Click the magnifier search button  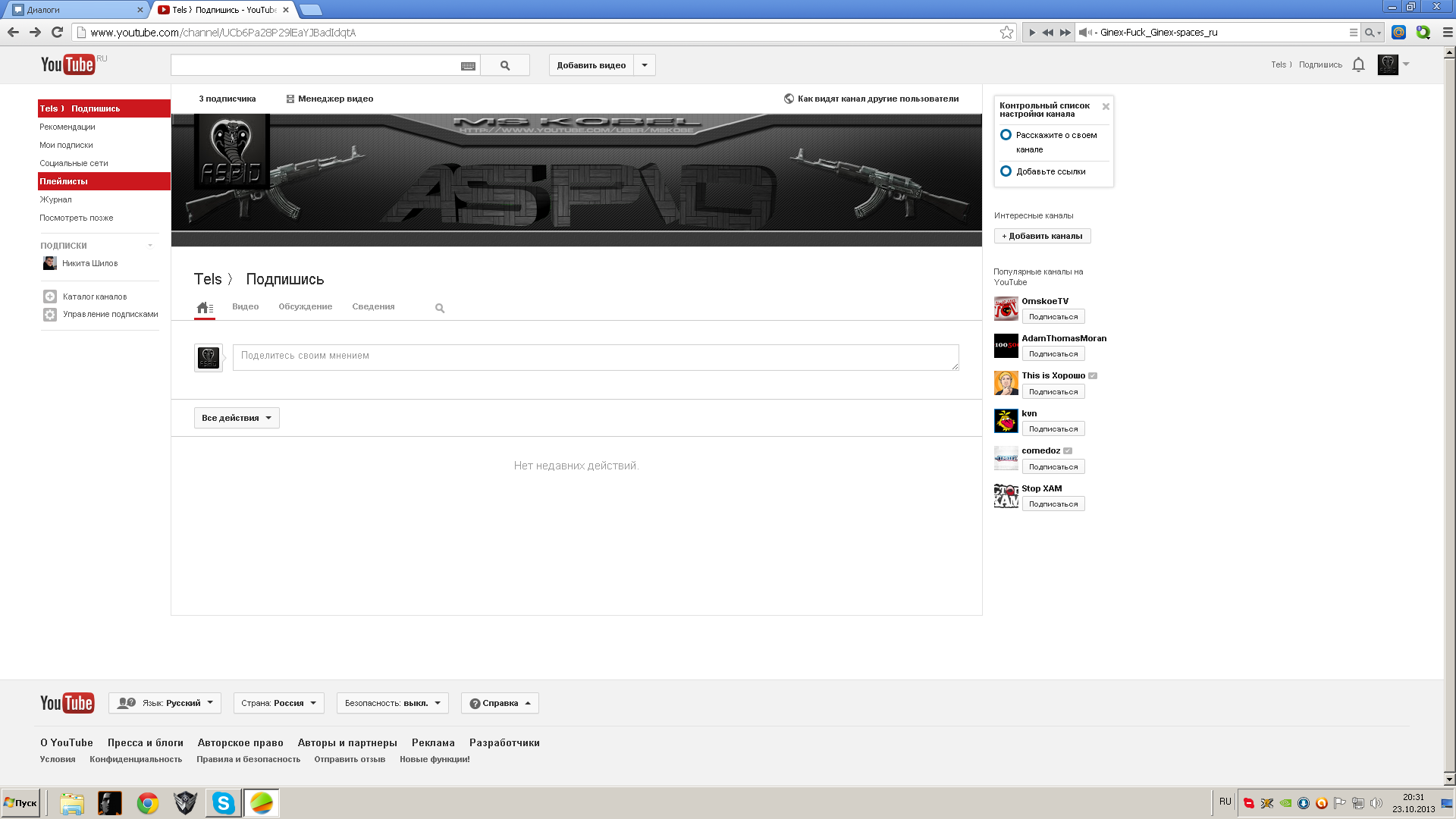(x=505, y=65)
